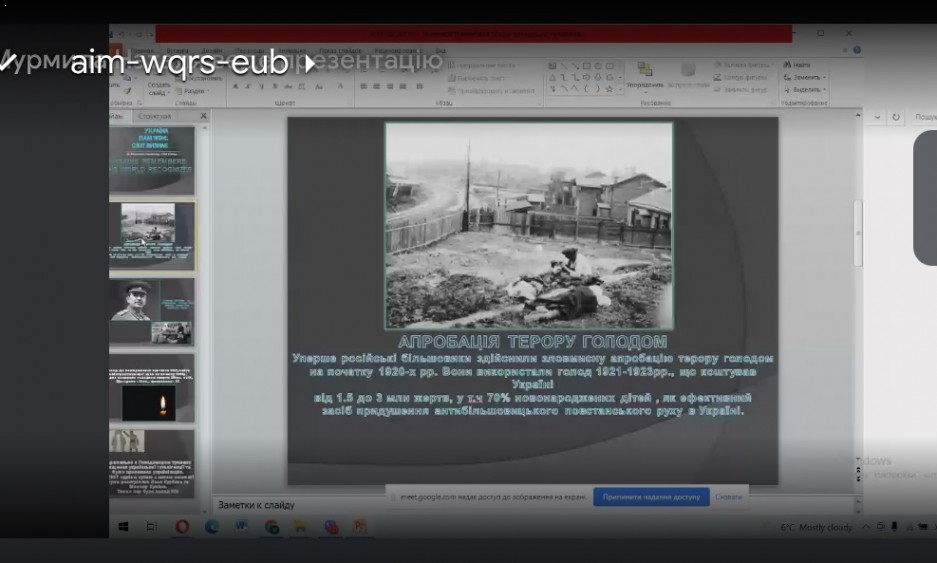Close the slides thumbnail pane

203,116
